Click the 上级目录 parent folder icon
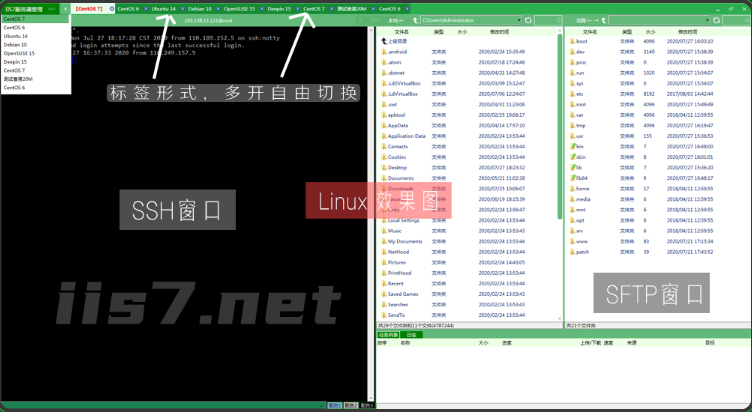The image size is (752, 412). 384,41
